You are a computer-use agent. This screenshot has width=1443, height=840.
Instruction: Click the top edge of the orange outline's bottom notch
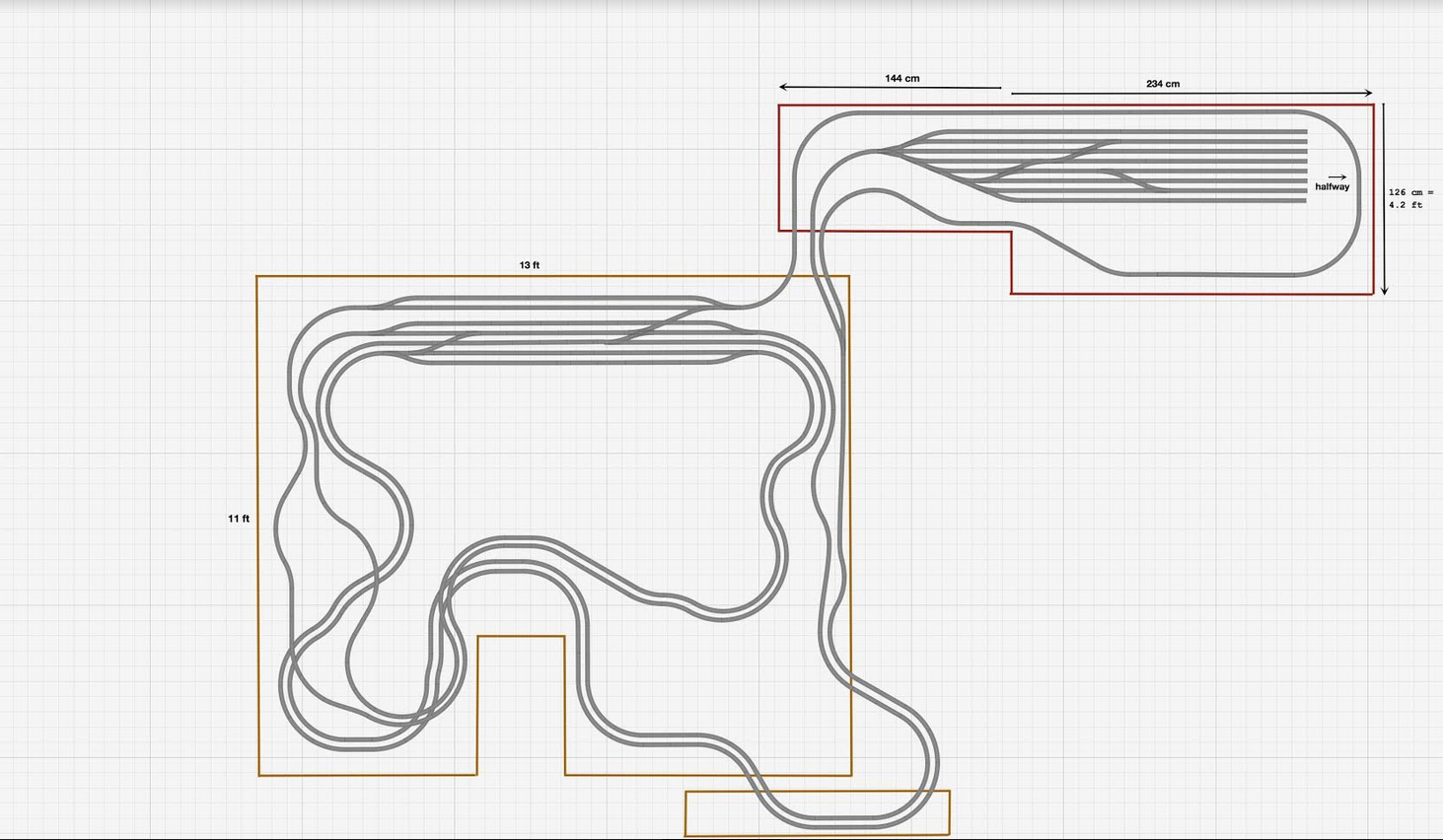(521, 636)
